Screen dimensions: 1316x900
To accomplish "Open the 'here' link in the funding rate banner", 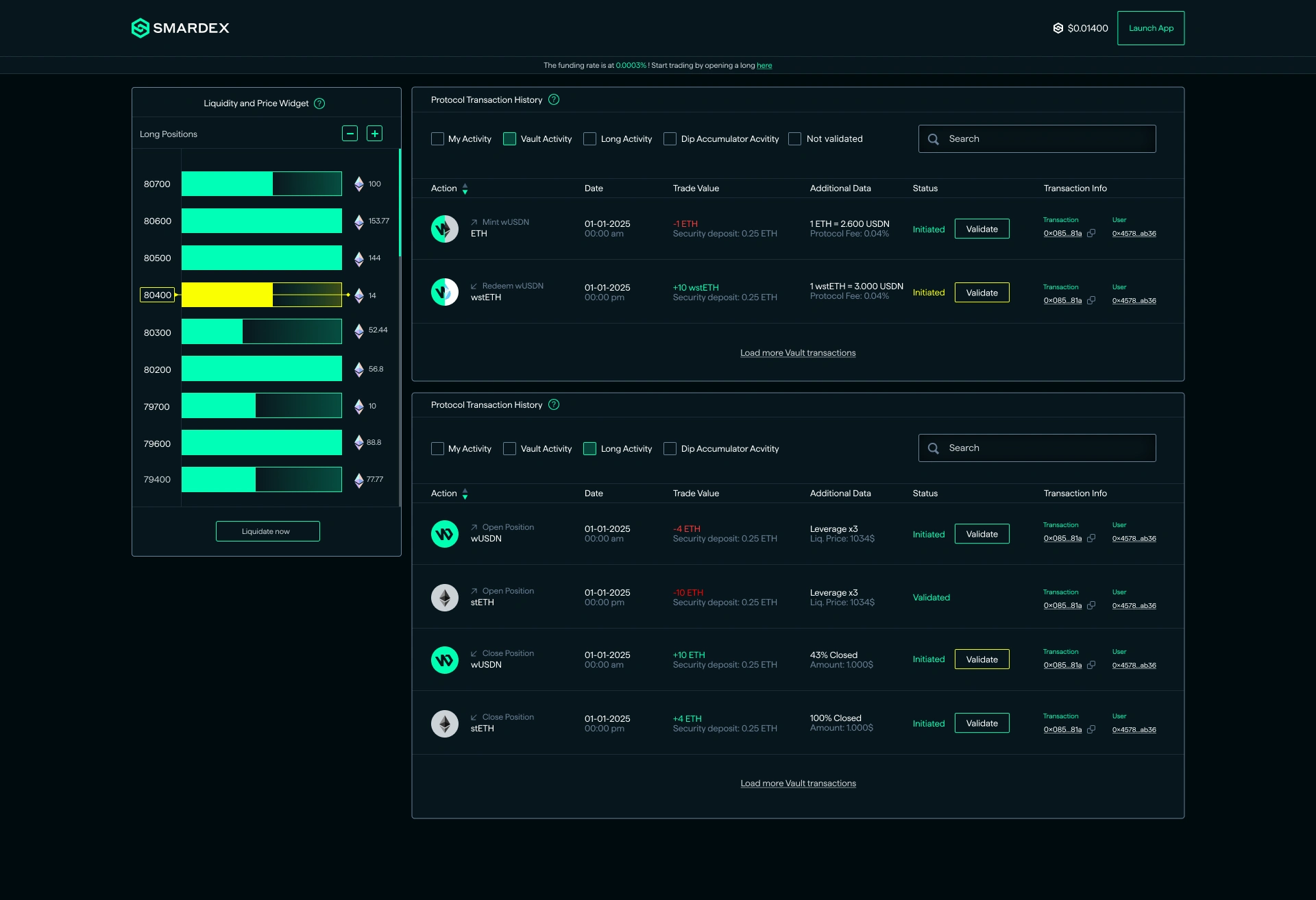I will tap(764, 65).
